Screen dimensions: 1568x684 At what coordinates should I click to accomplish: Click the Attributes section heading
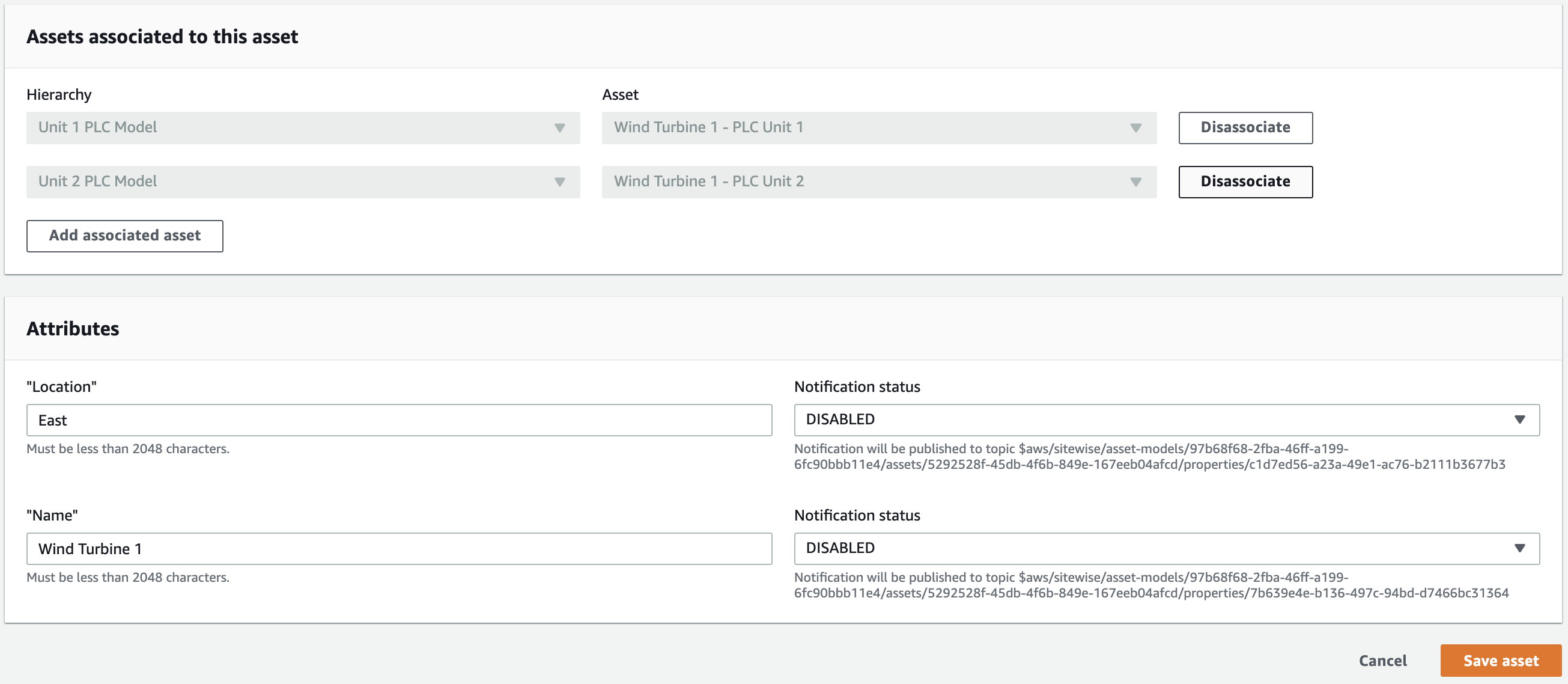point(73,329)
